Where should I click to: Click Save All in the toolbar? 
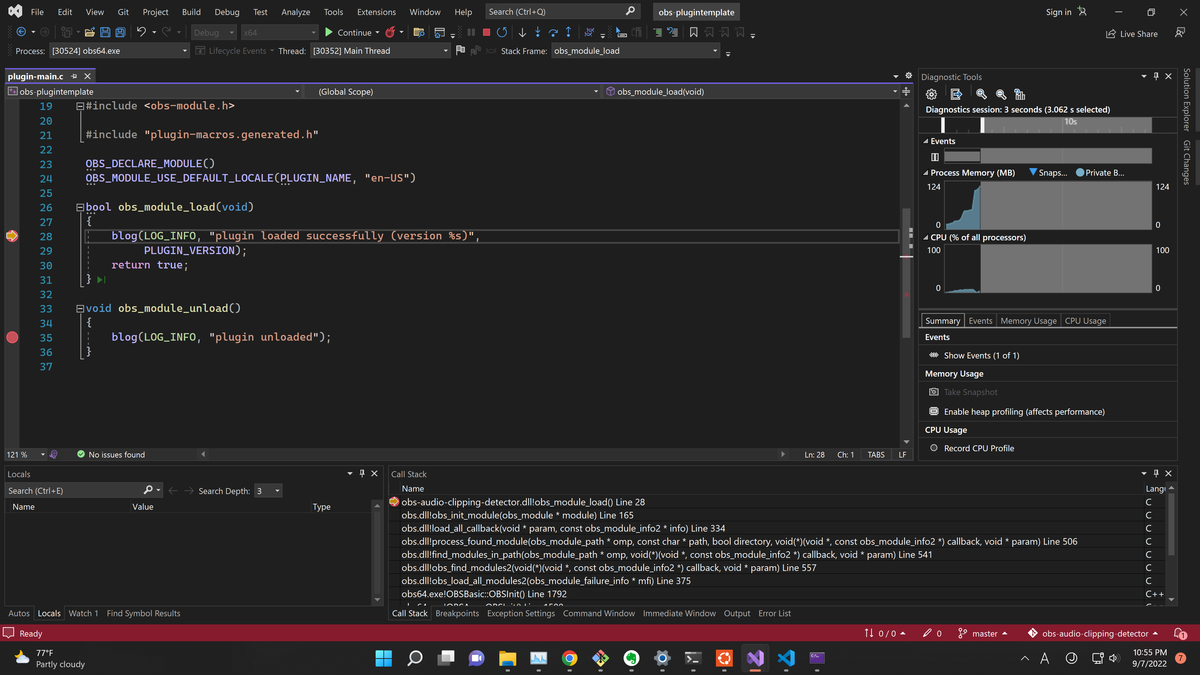click(120, 32)
